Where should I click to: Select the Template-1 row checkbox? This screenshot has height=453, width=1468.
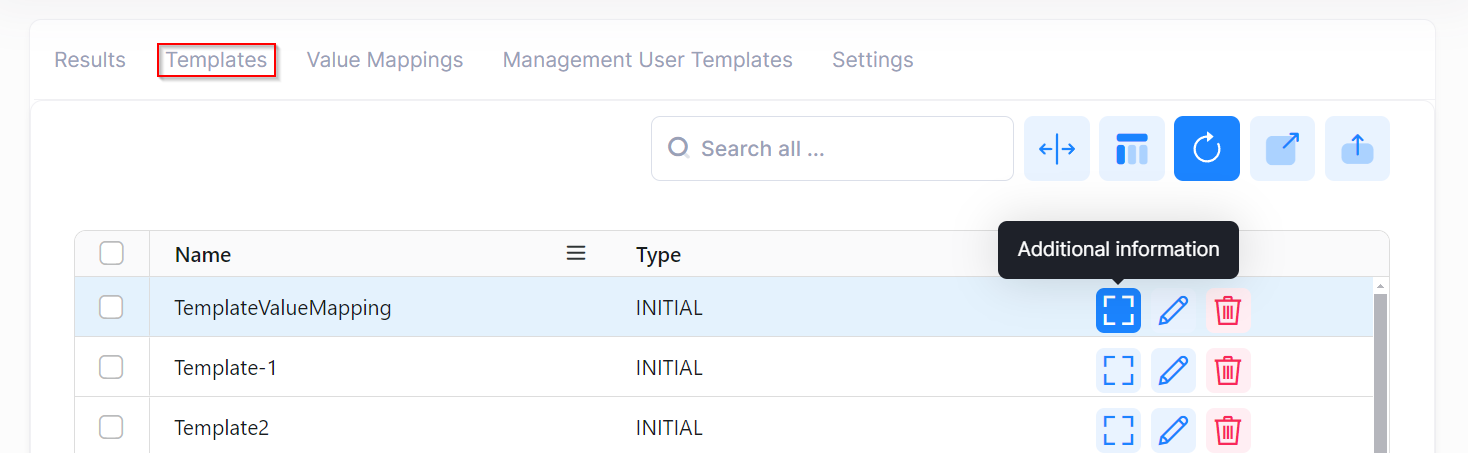pyautogui.click(x=111, y=368)
